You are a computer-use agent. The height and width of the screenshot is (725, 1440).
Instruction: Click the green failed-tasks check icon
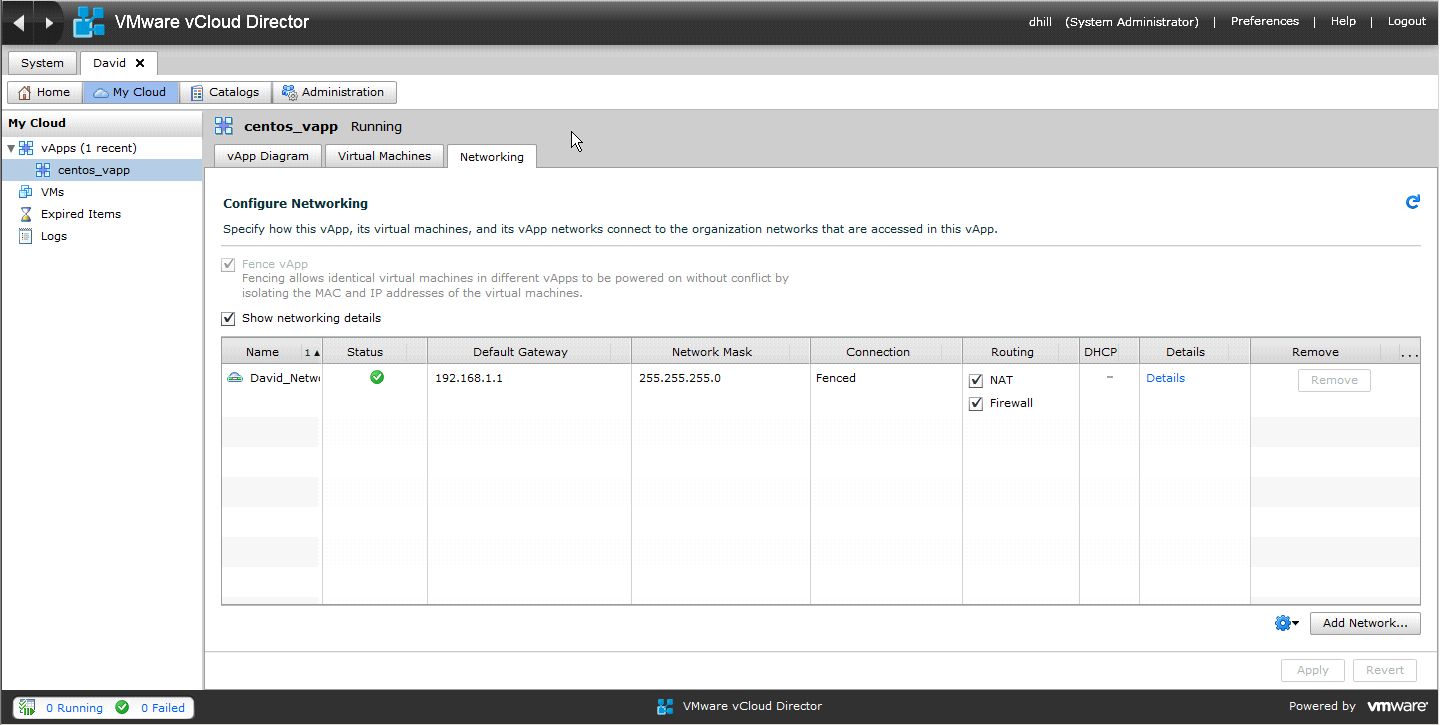pyautogui.click(x=122, y=707)
